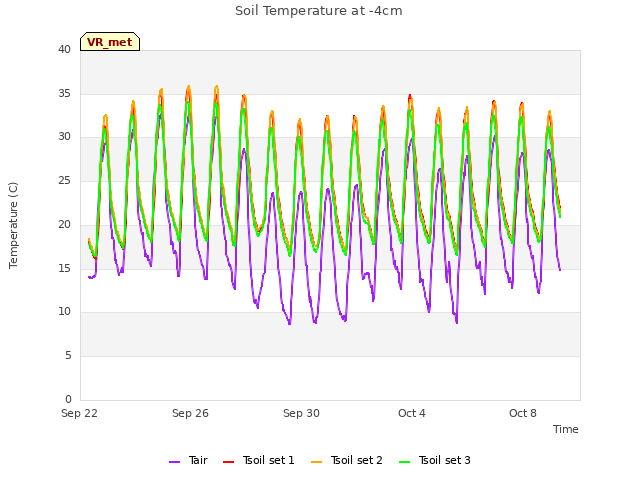640x480 pixels.
Task: Click the purple Tair legend color marker
Action: coord(174,462)
